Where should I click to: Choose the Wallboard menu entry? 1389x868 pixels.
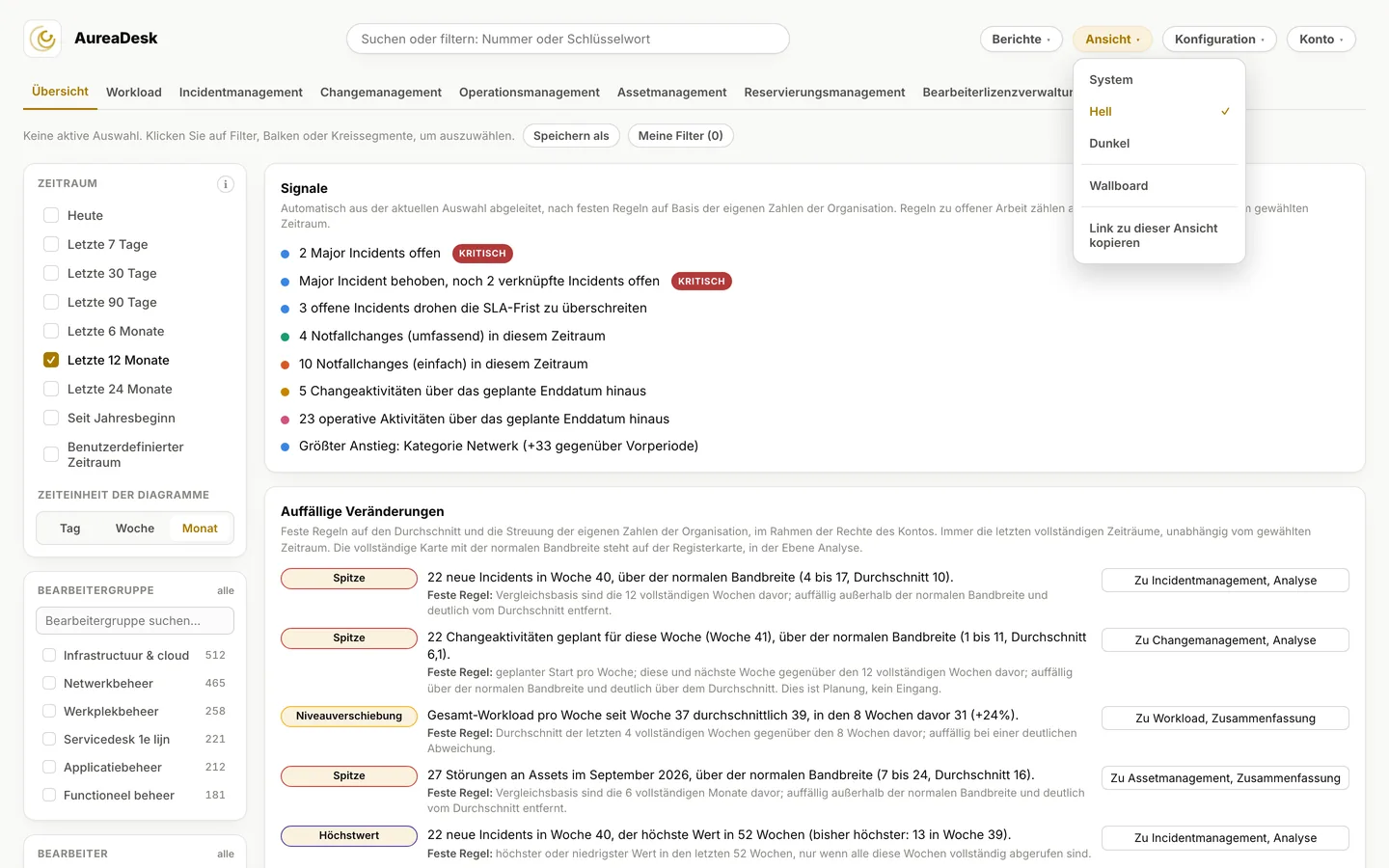tap(1159, 186)
